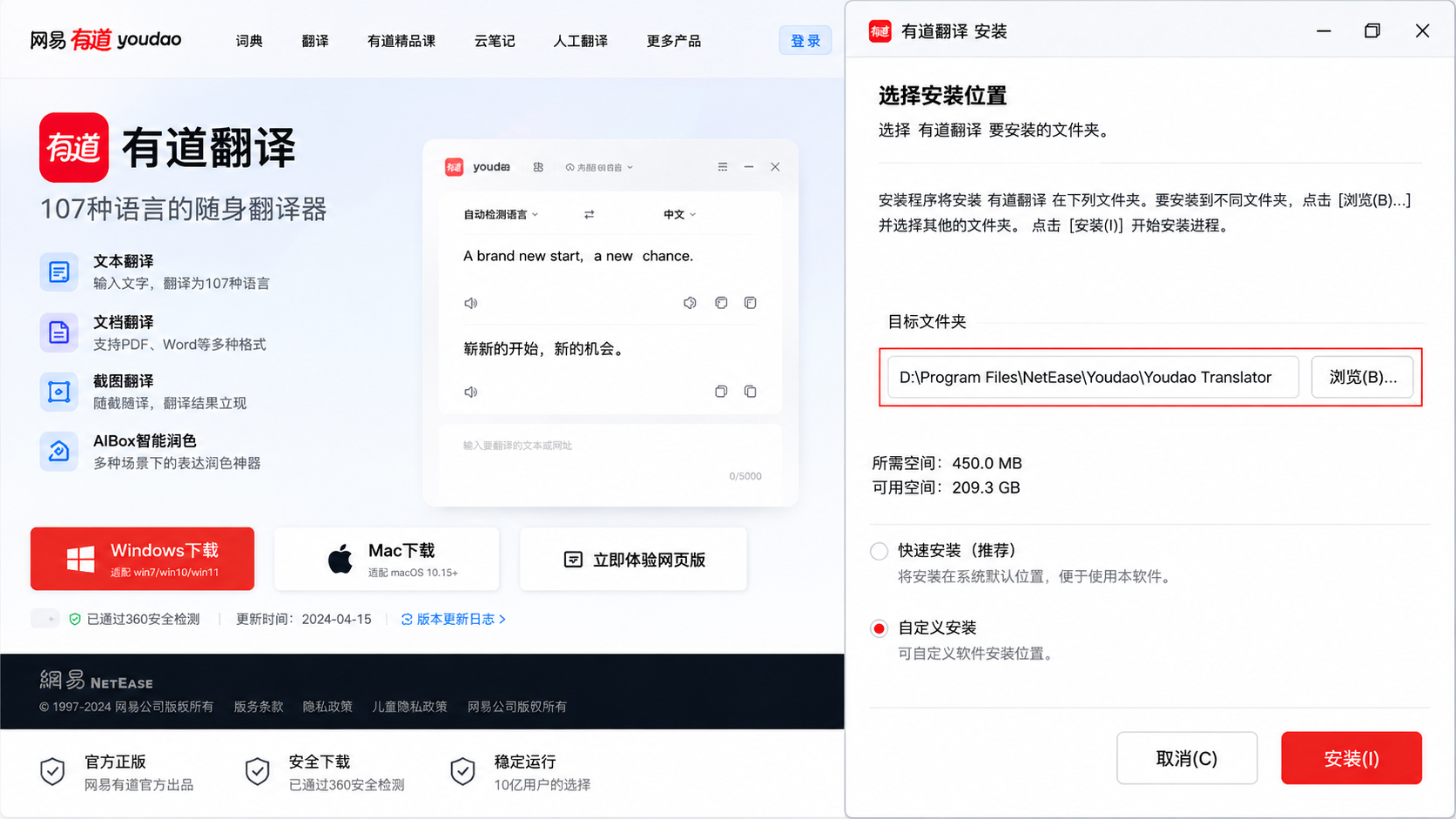This screenshot has height=819, width=1456.
Task: Click the shield icon next to 安全下载
Action: point(257,771)
